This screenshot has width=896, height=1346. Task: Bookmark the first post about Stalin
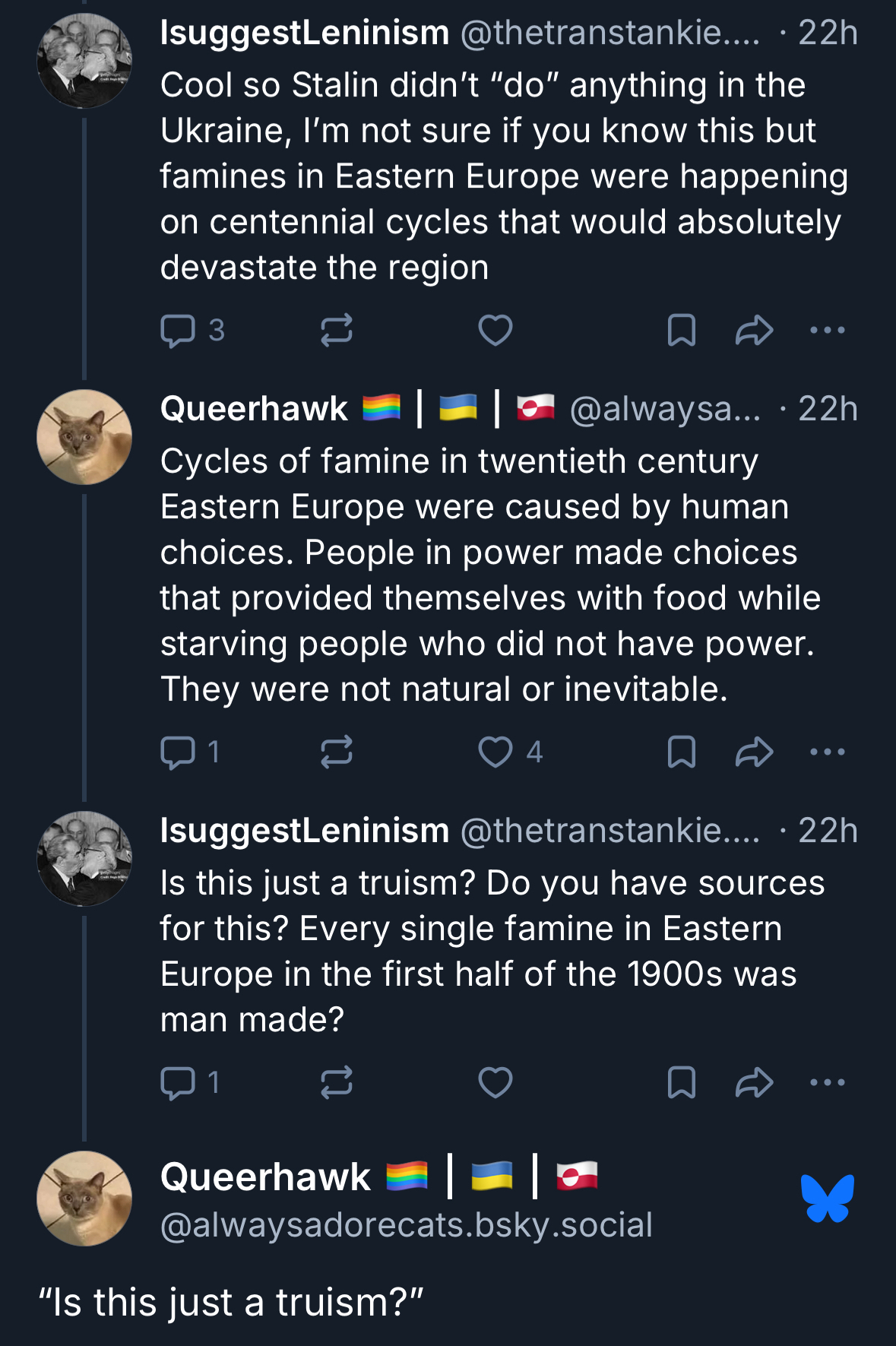pos(681,331)
